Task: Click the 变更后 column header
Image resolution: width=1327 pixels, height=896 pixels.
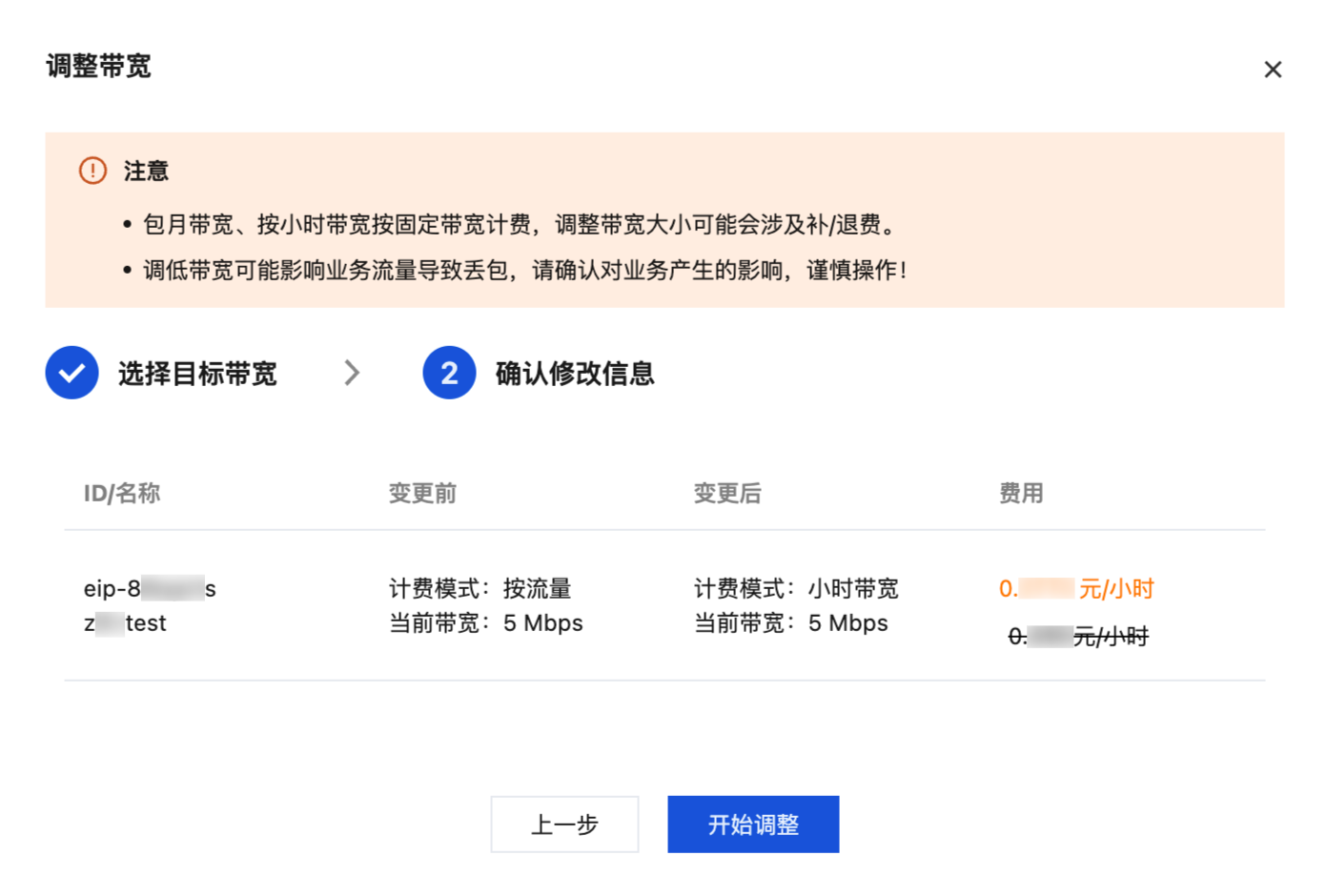Action: (x=727, y=493)
